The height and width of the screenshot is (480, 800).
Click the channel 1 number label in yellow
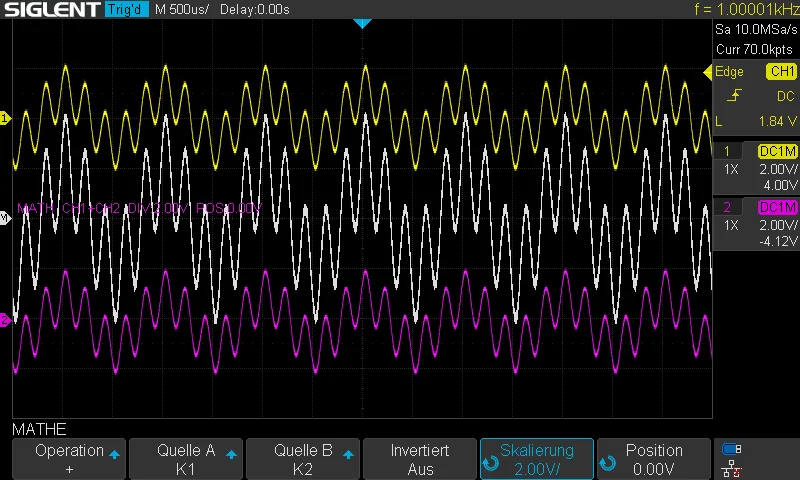coord(727,151)
